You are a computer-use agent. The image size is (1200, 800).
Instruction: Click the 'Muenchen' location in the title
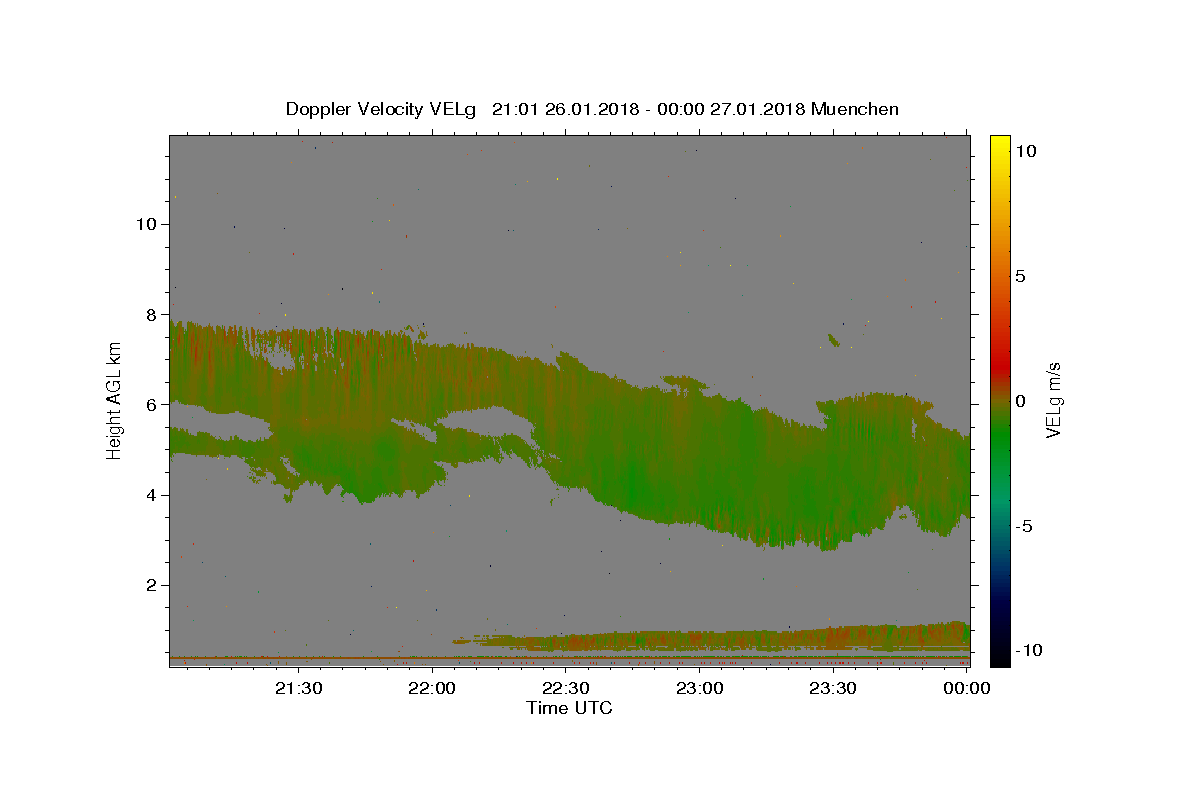pos(855,109)
